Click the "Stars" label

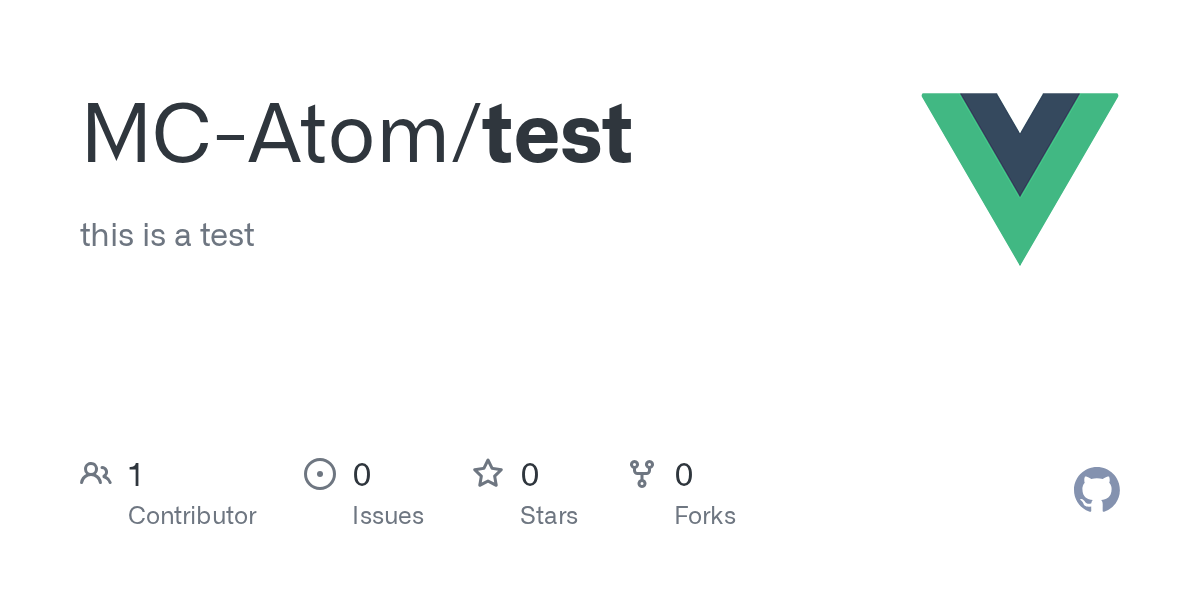pyautogui.click(x=549, y=516)
